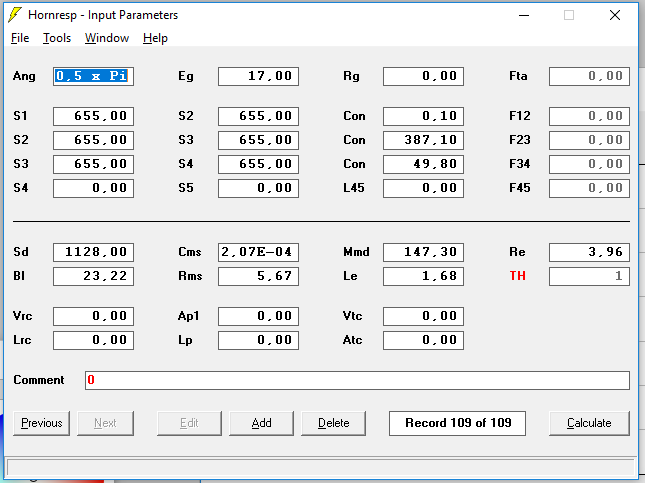Click the Cms label

point(190,252)
